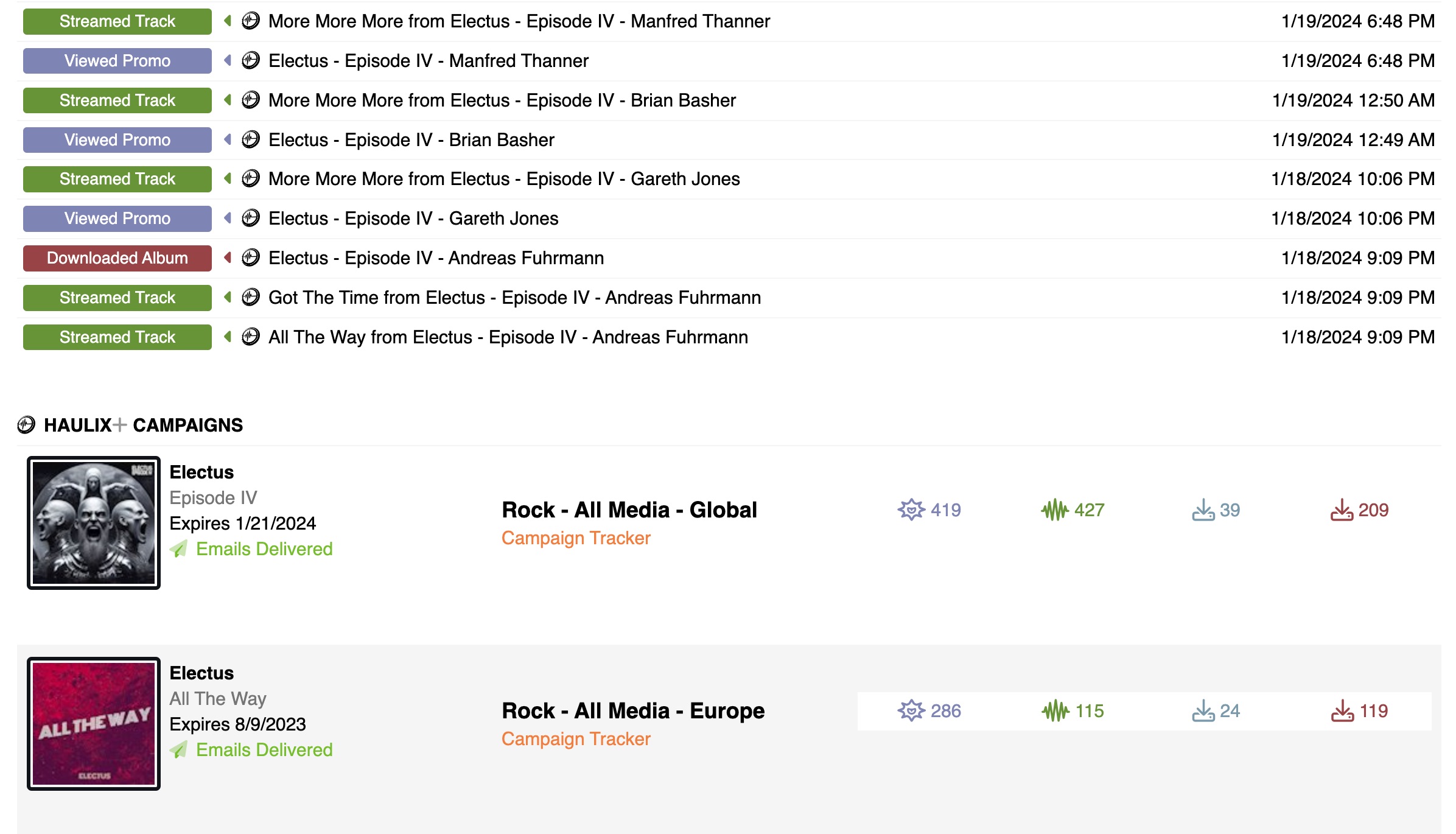Click Streamed Track label for Got The Time
This screenshot has width=1456, height=834.
(117, 298)
